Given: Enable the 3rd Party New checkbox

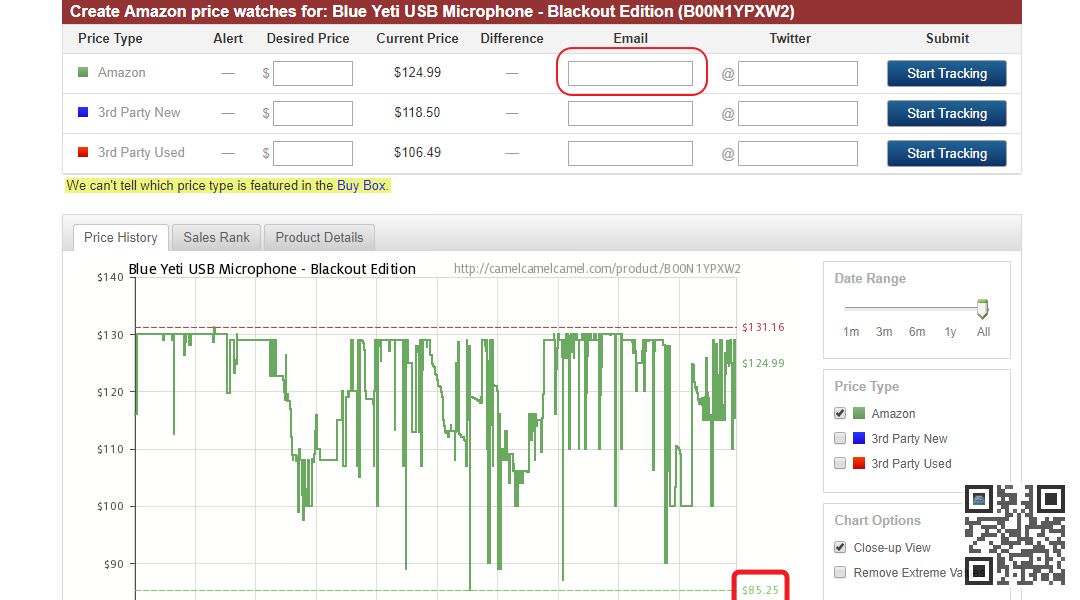Looking at the screenshot, I should (x=840, y=438).
